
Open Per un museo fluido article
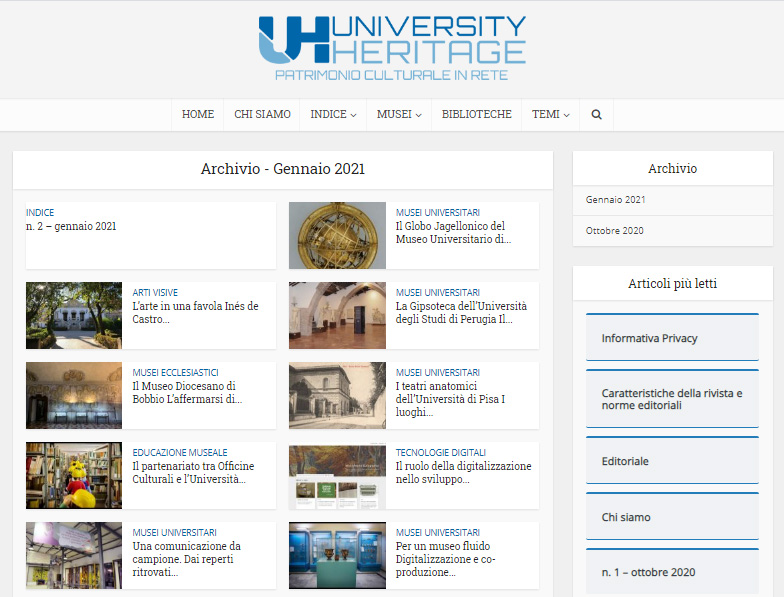446,559
